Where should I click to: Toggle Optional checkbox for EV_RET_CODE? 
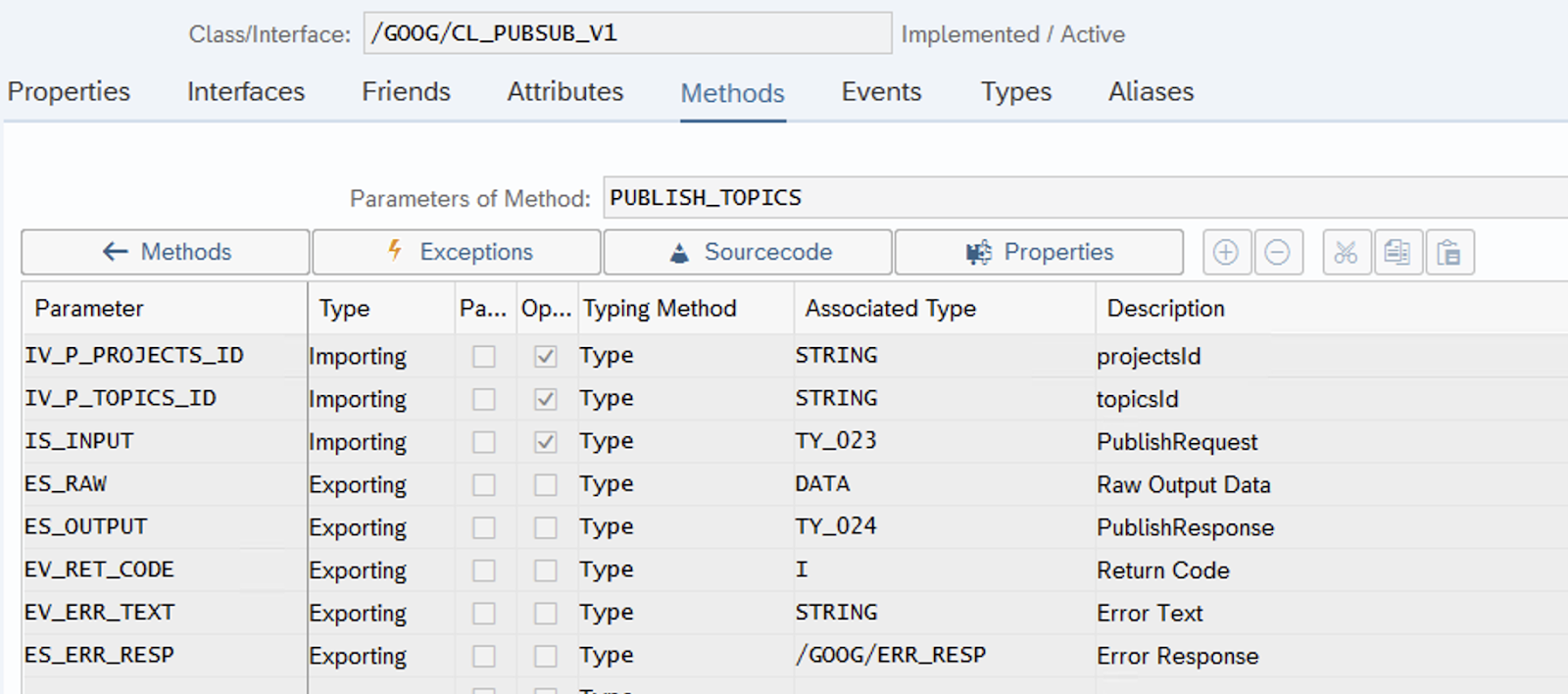(546, 570)
